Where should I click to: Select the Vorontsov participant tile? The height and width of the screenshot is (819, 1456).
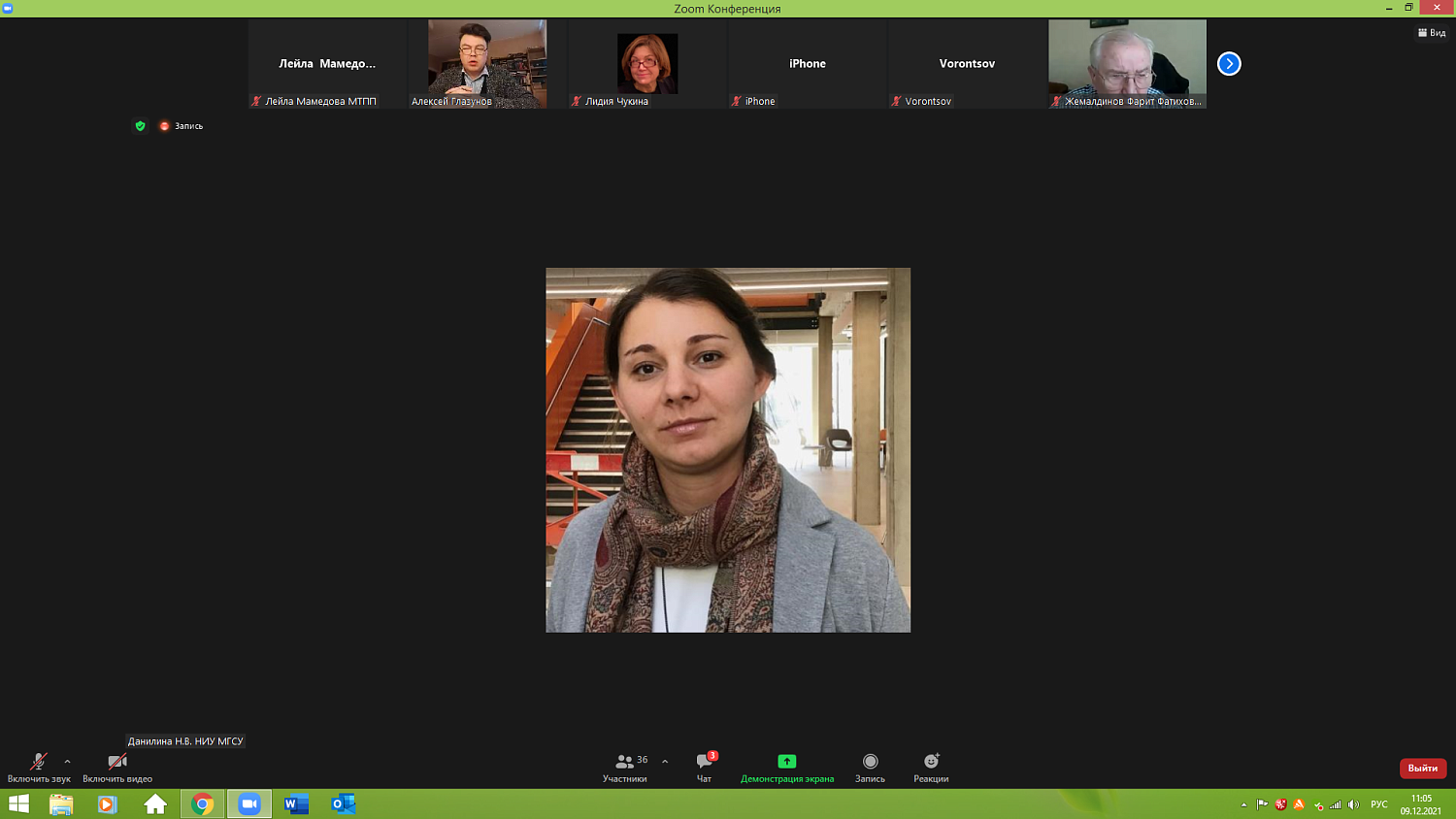[x=968, y=64]
